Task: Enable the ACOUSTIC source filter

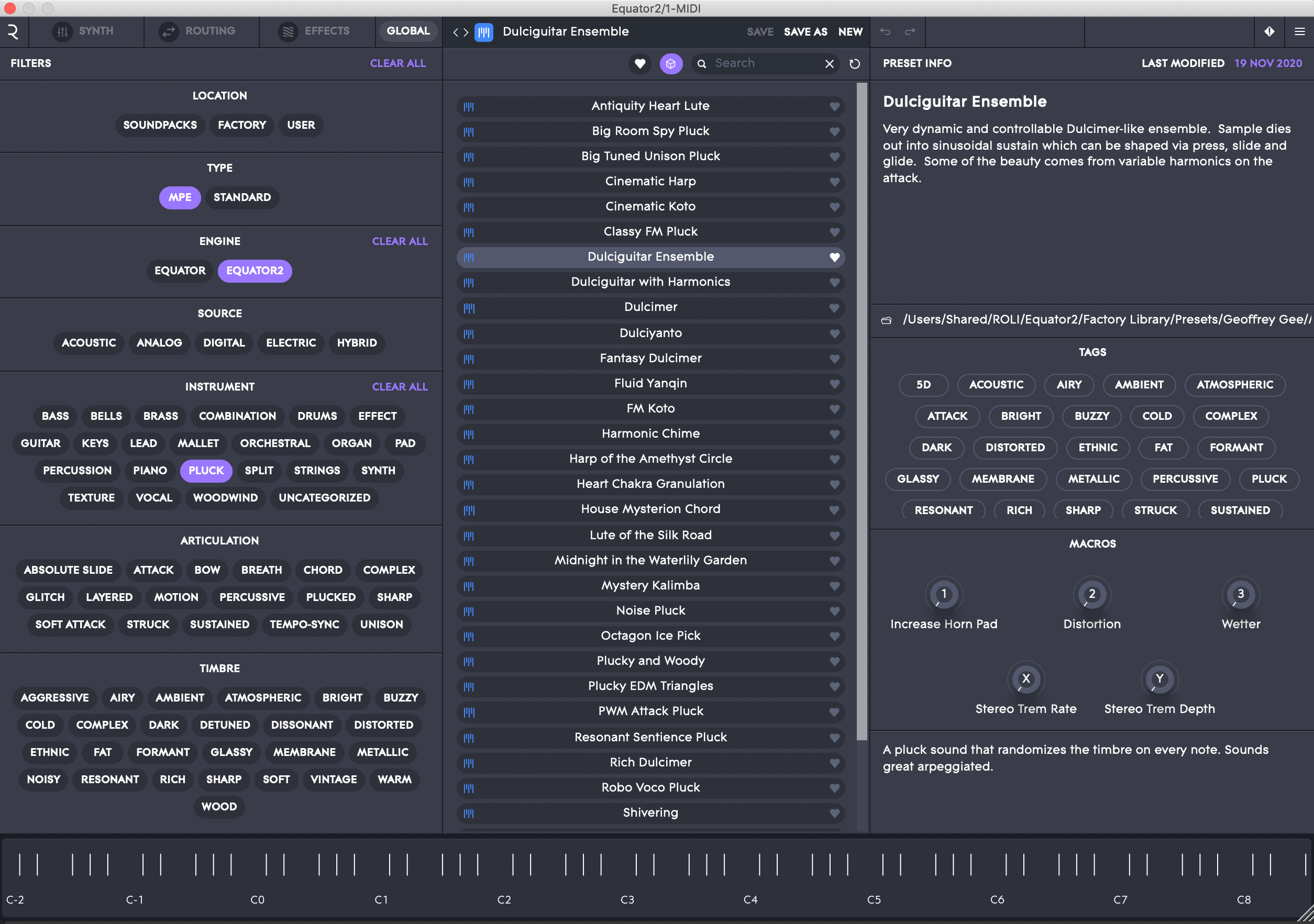Action: pos(89,343)
